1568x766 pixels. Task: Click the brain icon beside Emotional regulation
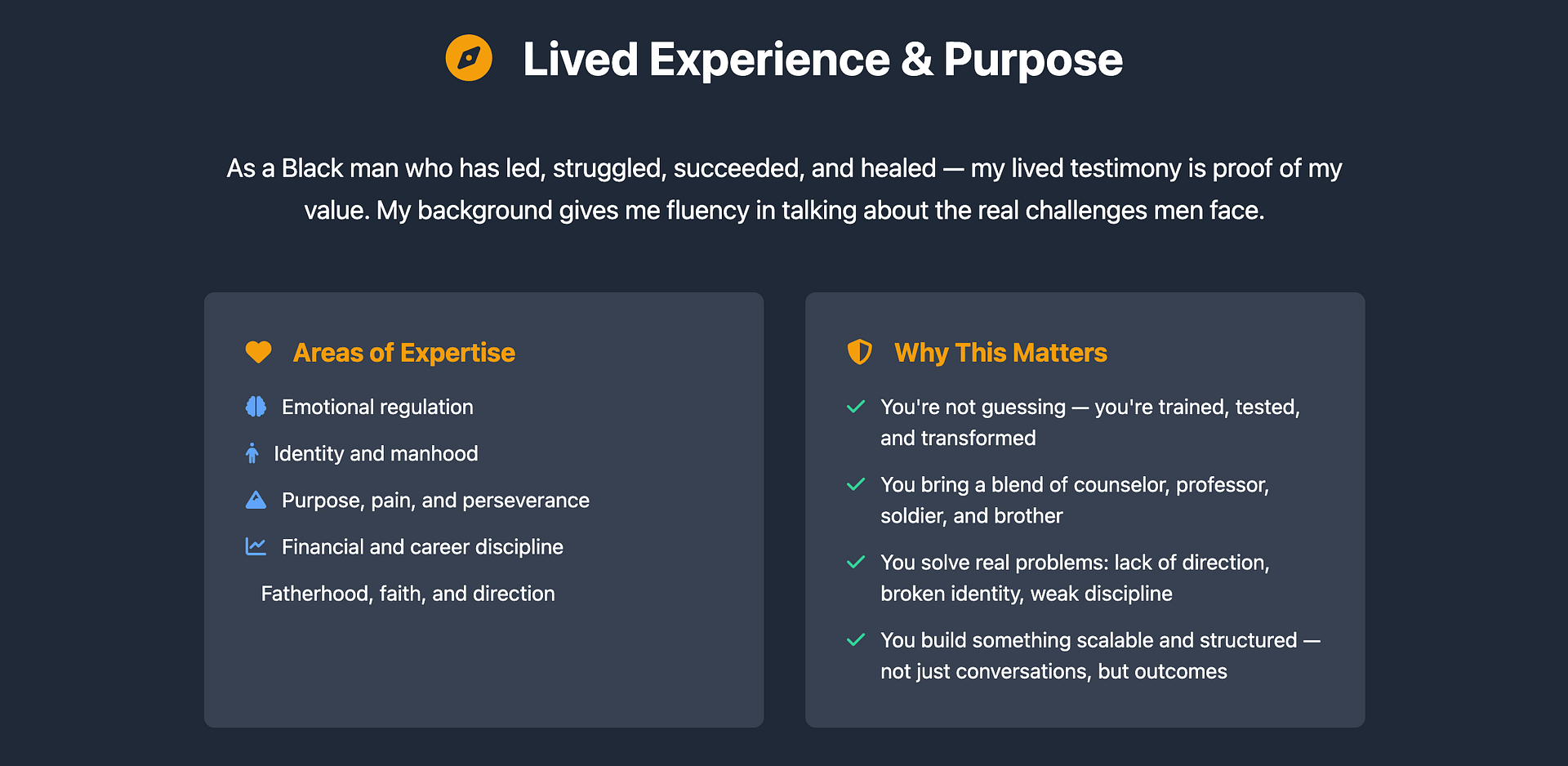pyautogui.click(x=256, y=407)
